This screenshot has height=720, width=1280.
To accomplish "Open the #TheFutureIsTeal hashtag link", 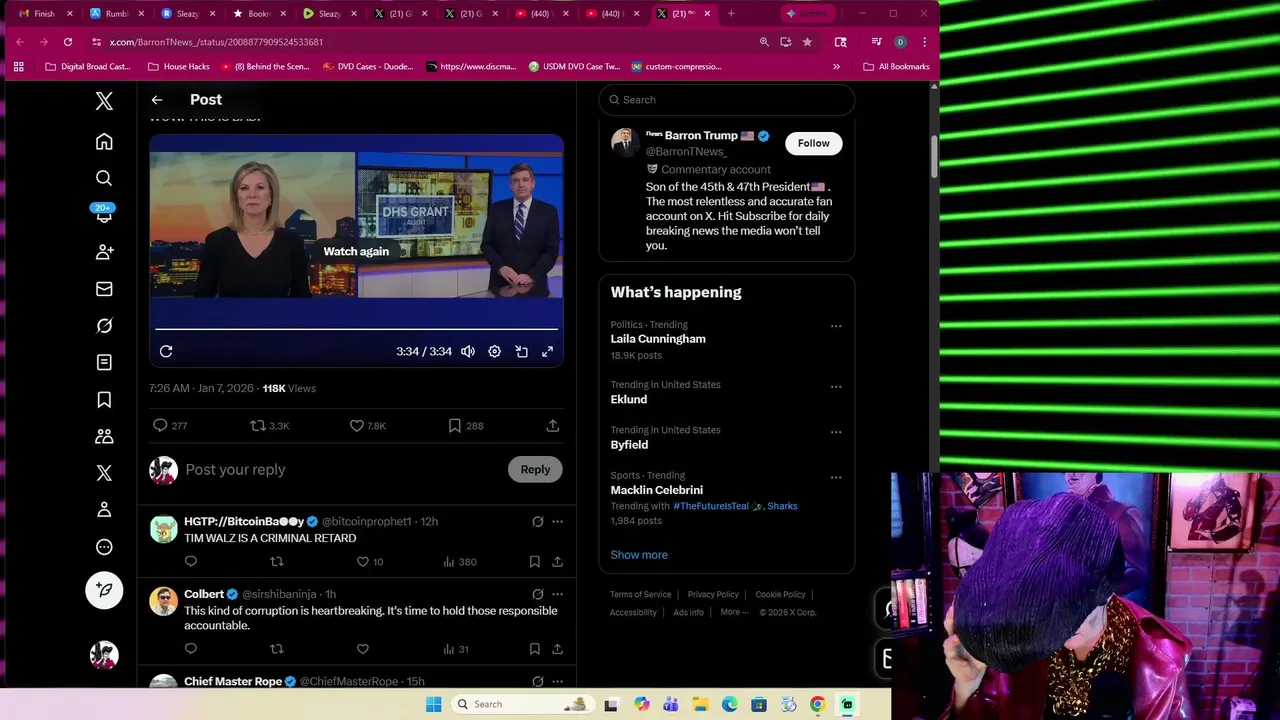I will coord(710,506).
